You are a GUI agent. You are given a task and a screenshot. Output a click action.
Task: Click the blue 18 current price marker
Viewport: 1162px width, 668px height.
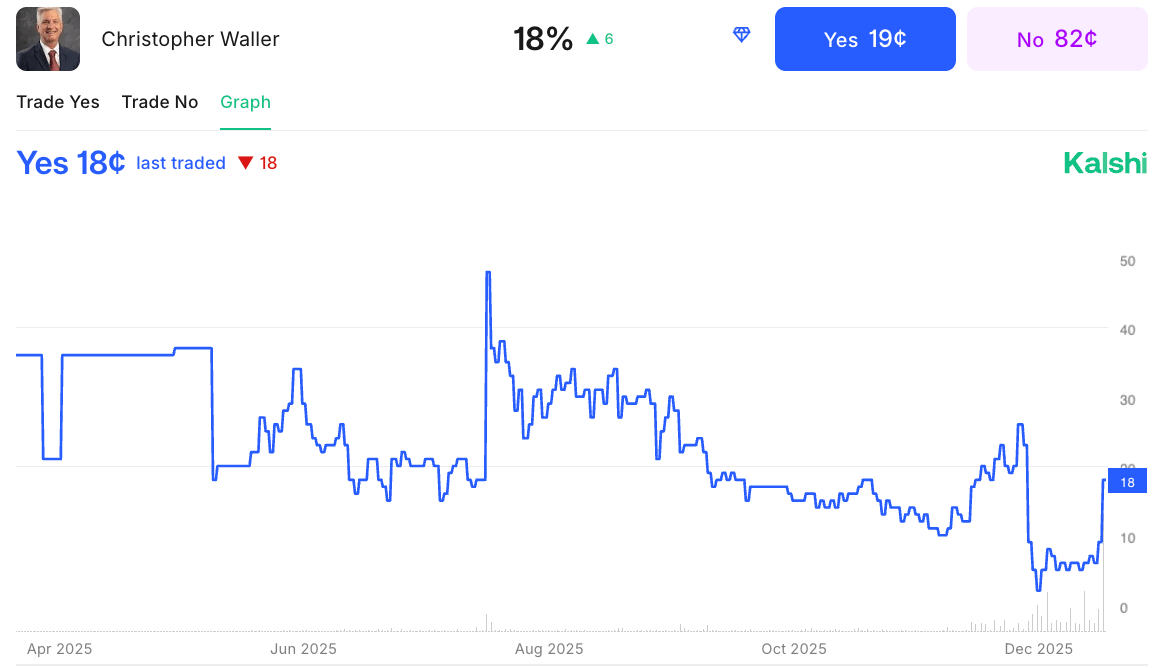pos(1127,482)
